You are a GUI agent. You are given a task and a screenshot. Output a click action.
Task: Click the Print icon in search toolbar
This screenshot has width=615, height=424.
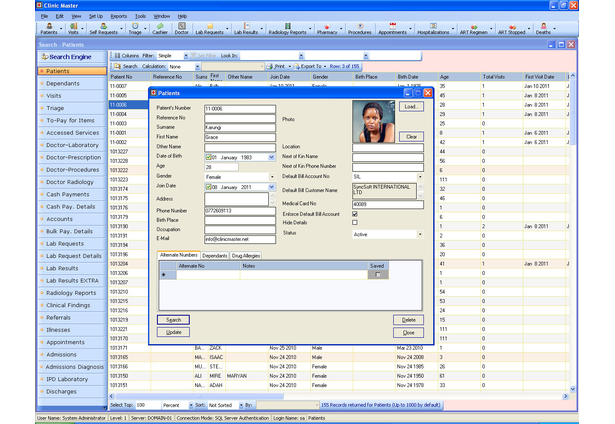(269, 66)
